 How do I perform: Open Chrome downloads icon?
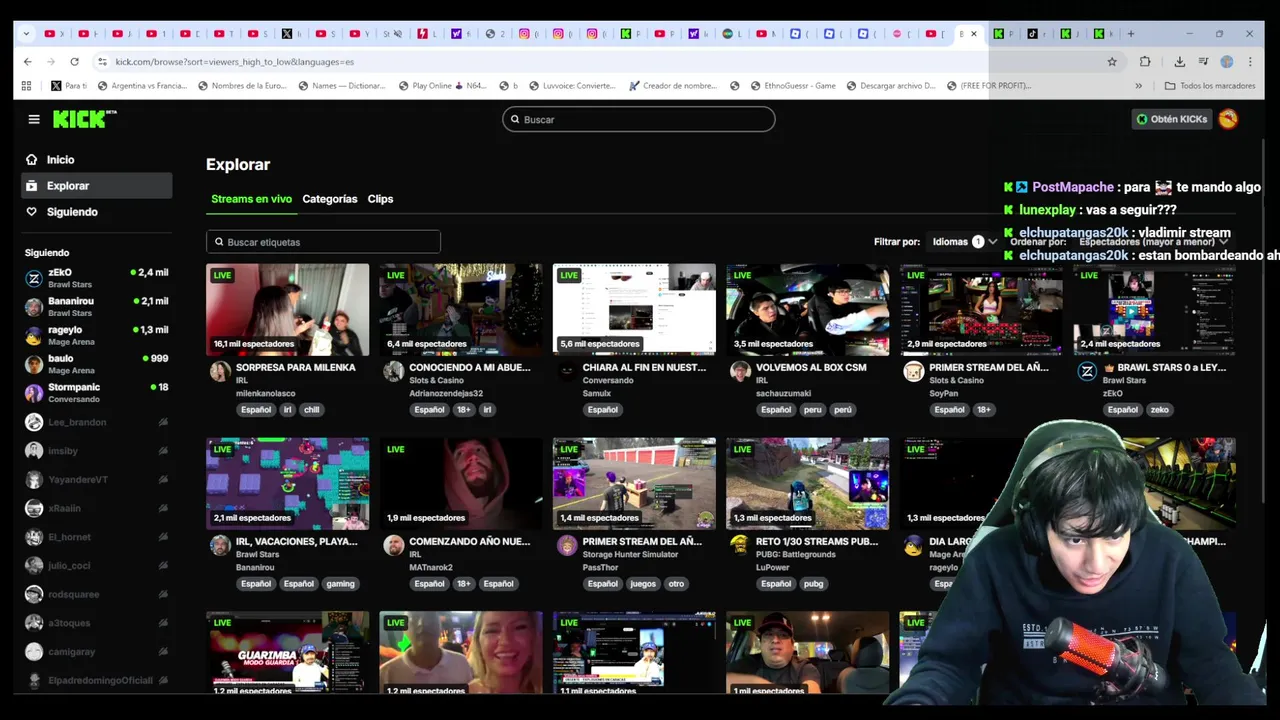click(1180, 62)
